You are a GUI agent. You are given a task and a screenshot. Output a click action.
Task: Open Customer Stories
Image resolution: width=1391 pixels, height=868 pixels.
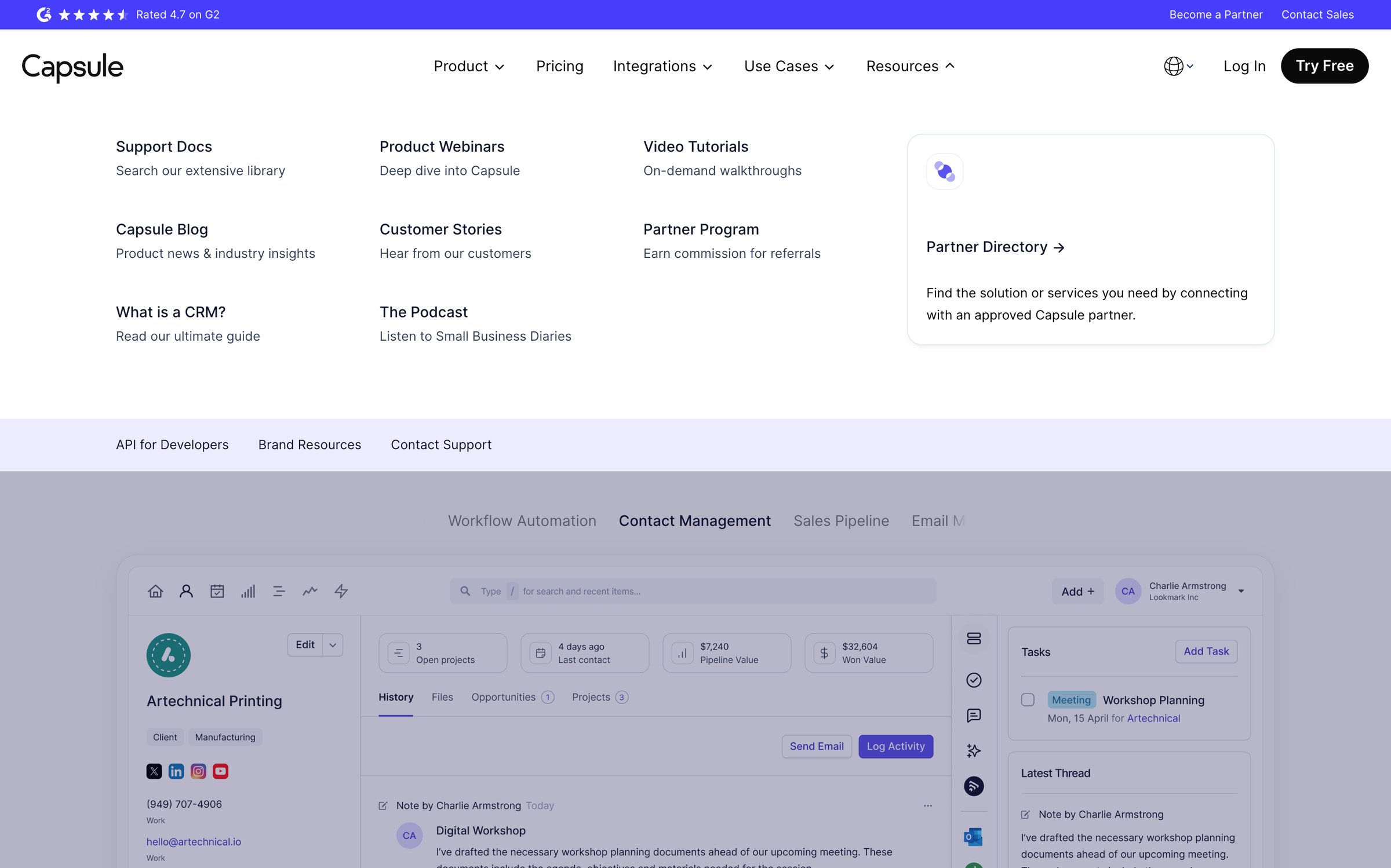coord(440,229)
